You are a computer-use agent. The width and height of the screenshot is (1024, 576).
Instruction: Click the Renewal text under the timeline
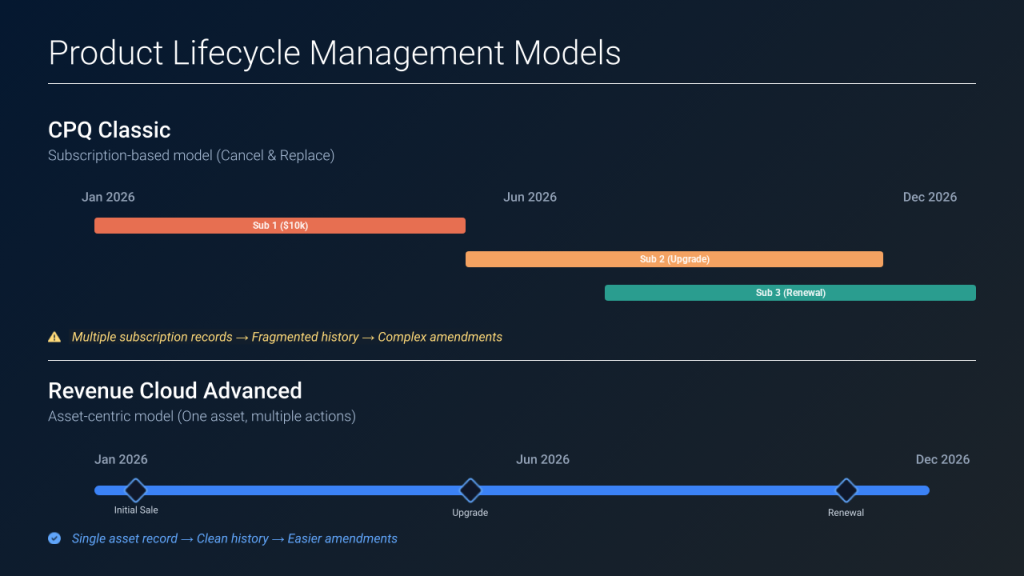pyautogui.click(x=846, y=513)
